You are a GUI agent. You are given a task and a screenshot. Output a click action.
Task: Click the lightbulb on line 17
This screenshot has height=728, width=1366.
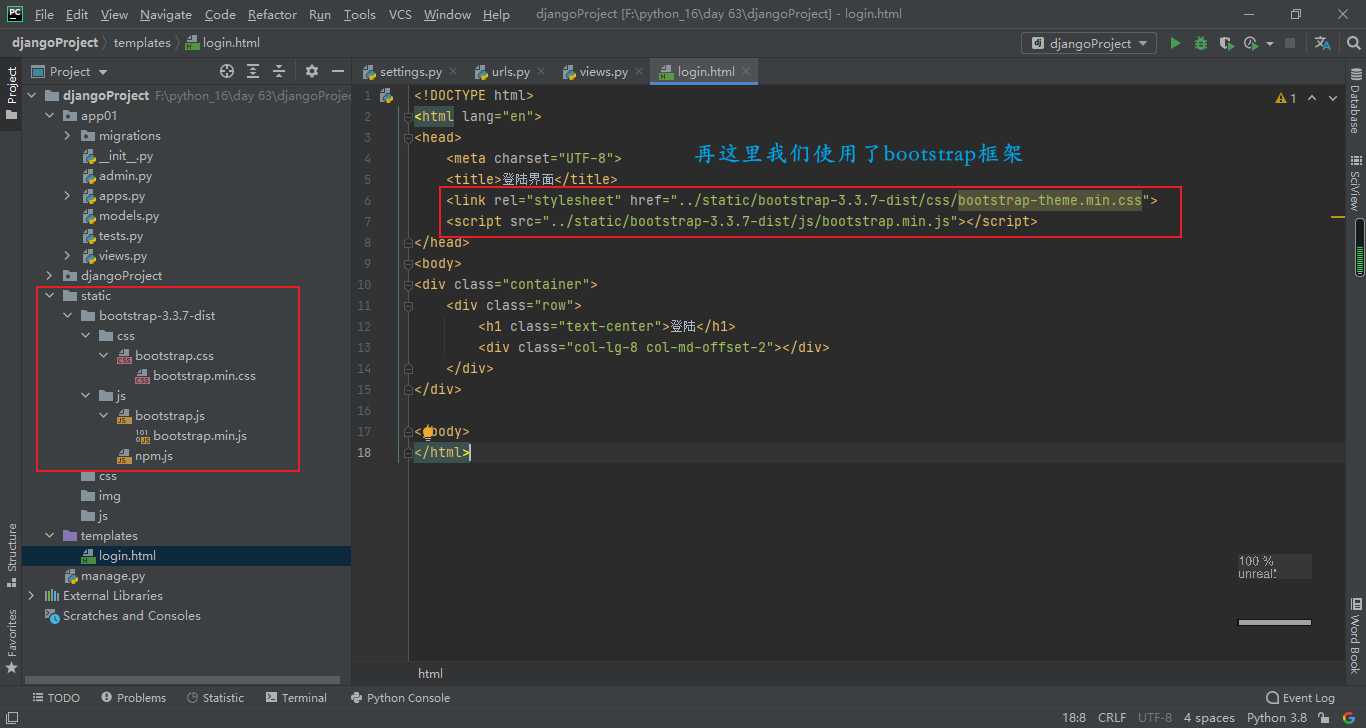coord(428,432)
